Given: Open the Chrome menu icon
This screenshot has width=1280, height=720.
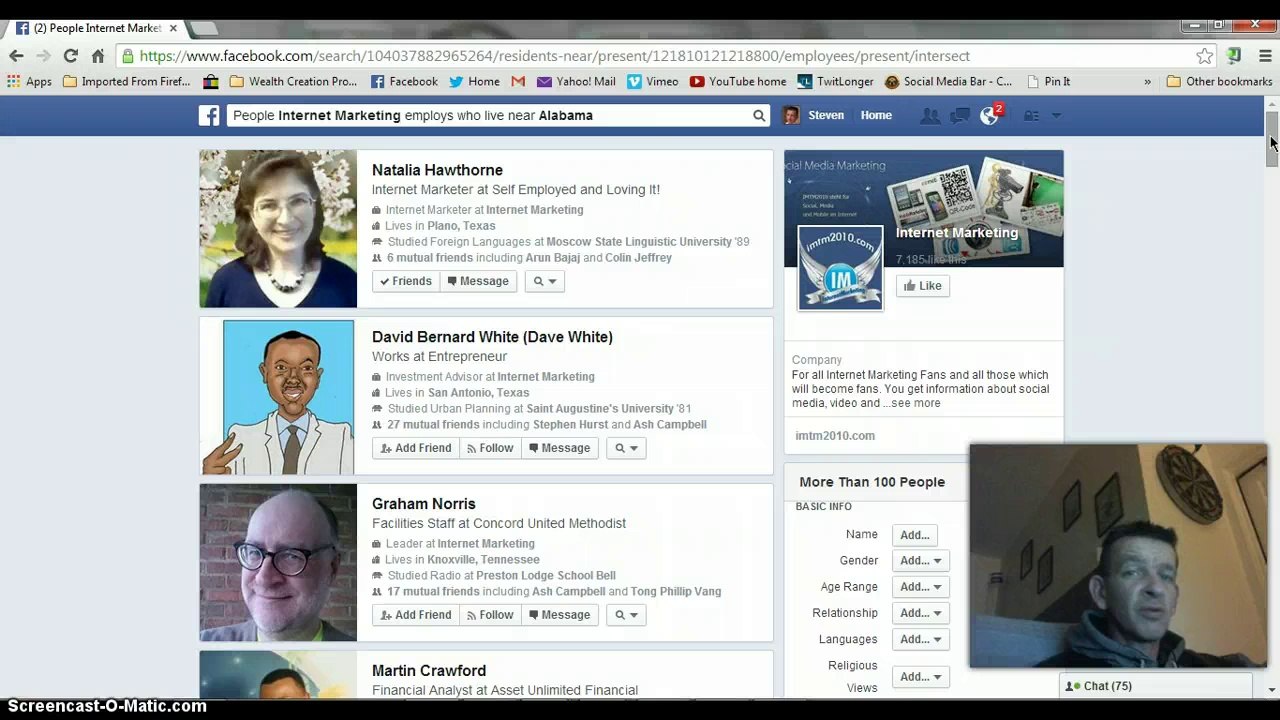Looking at the screenshot, I should pyautogui.click(x=1265, y=56).
